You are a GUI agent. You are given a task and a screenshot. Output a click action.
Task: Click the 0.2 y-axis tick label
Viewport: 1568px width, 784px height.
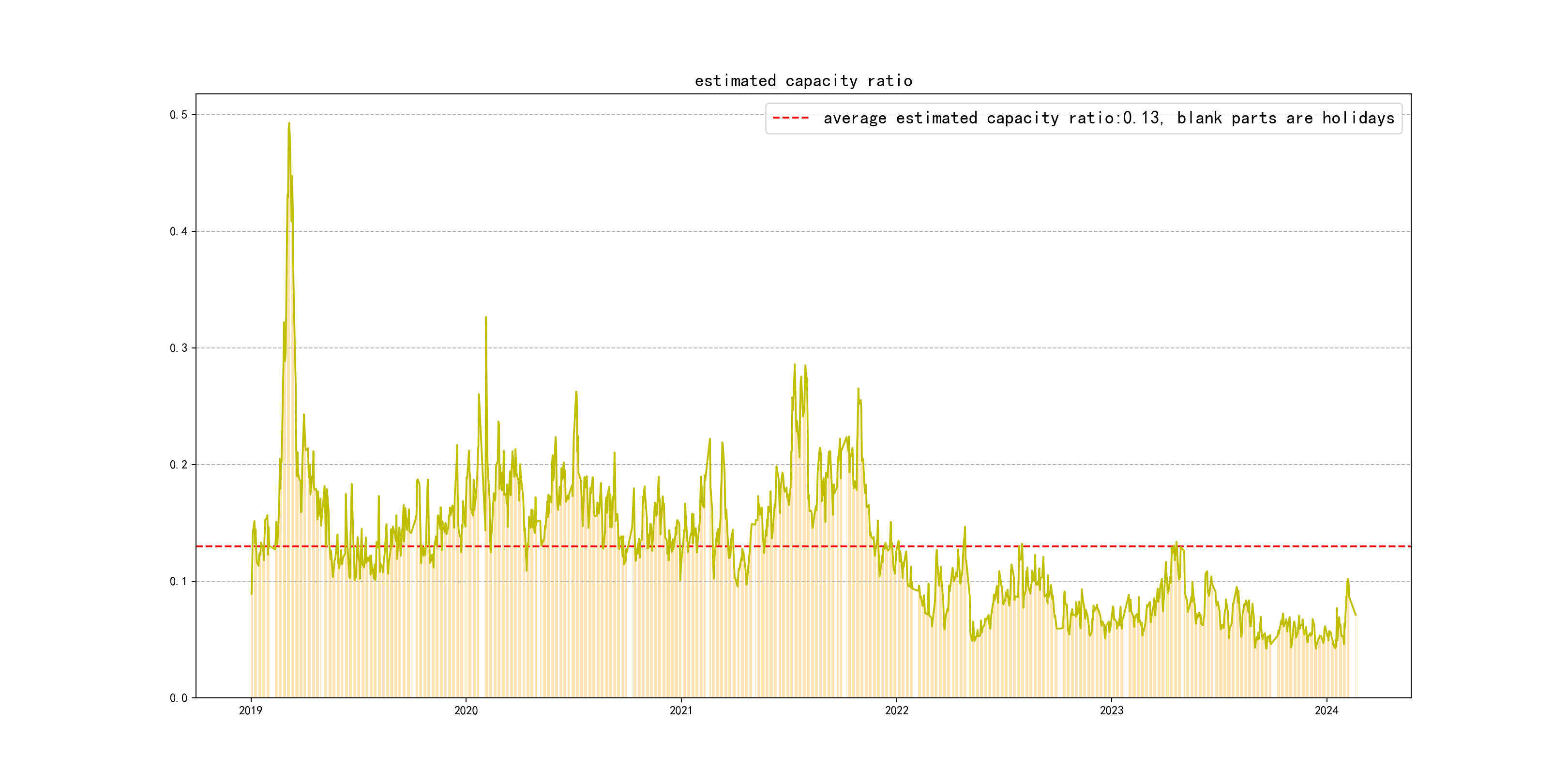click(x=179, y=465)
